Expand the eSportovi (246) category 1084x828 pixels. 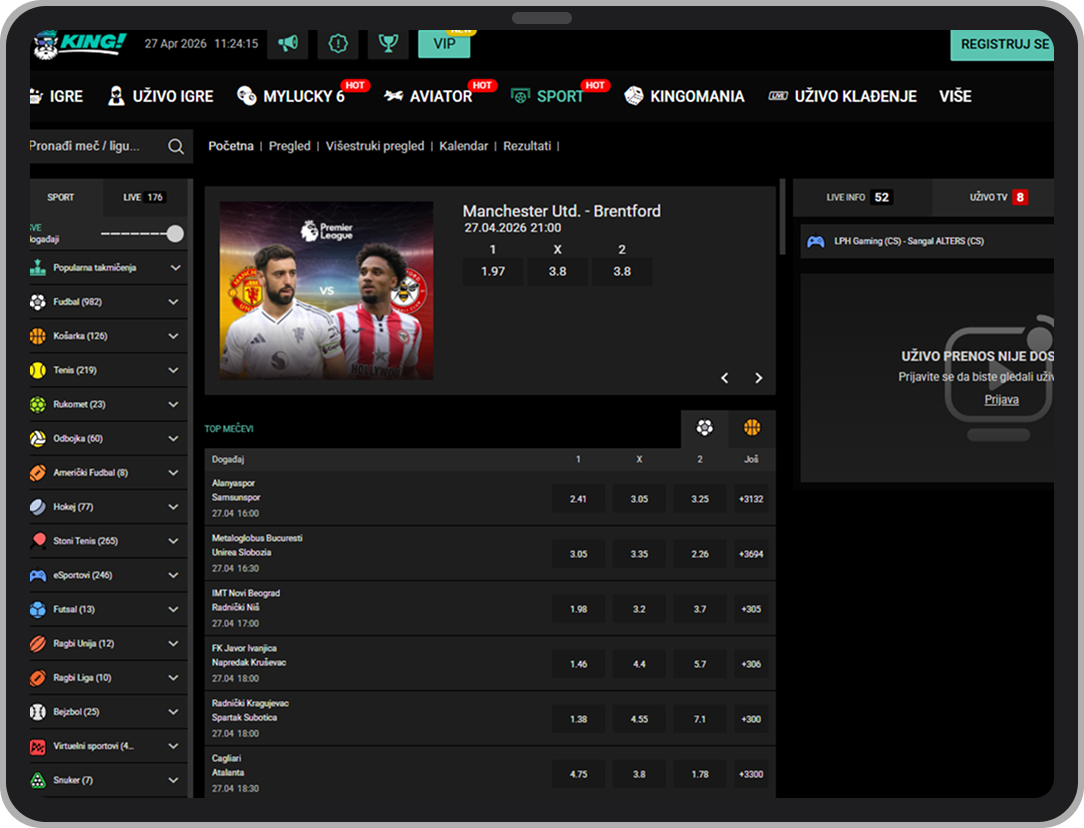[174, 575]
